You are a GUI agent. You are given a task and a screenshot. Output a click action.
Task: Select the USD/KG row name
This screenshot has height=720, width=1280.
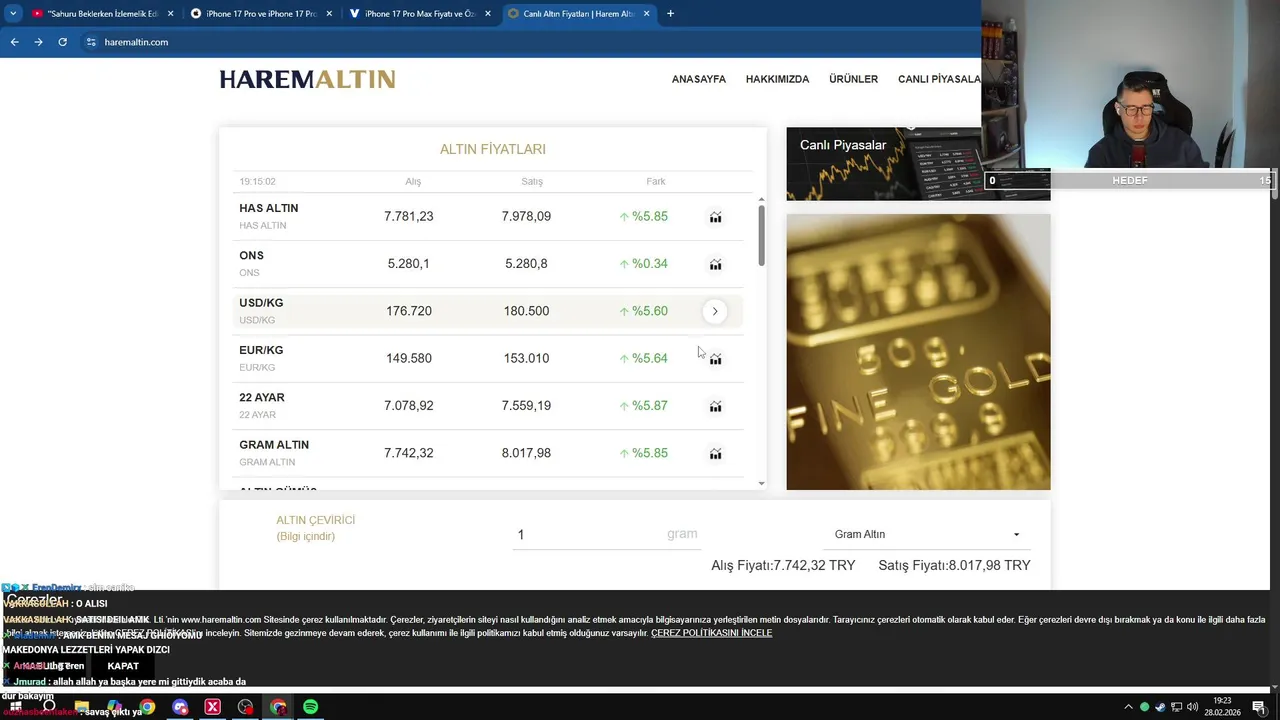point(261,303)
